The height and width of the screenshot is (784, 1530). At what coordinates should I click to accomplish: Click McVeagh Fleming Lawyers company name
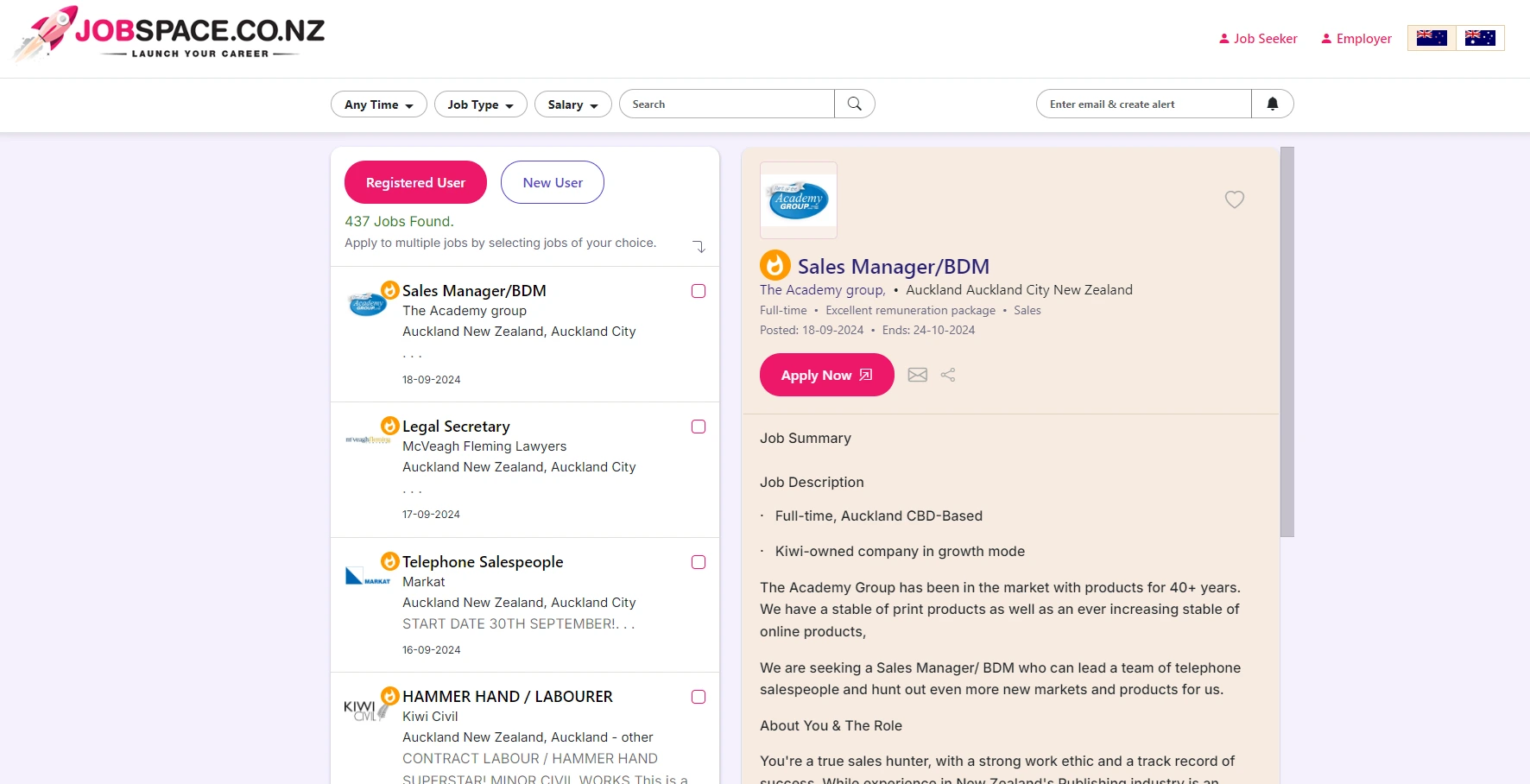484,446
